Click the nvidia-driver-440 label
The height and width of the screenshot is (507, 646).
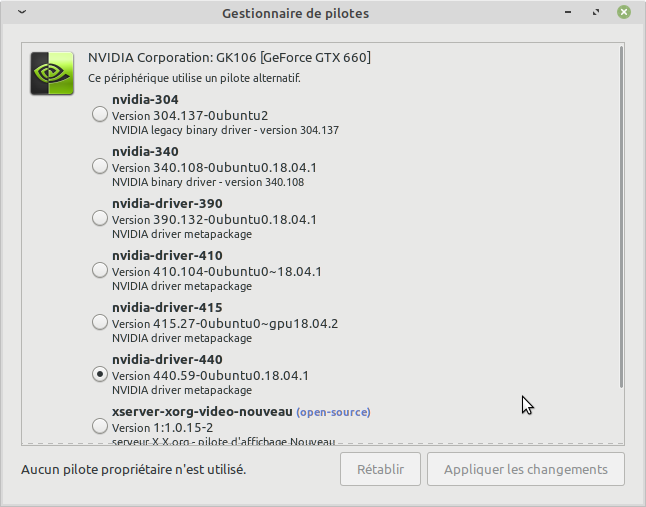pos(167,360)
